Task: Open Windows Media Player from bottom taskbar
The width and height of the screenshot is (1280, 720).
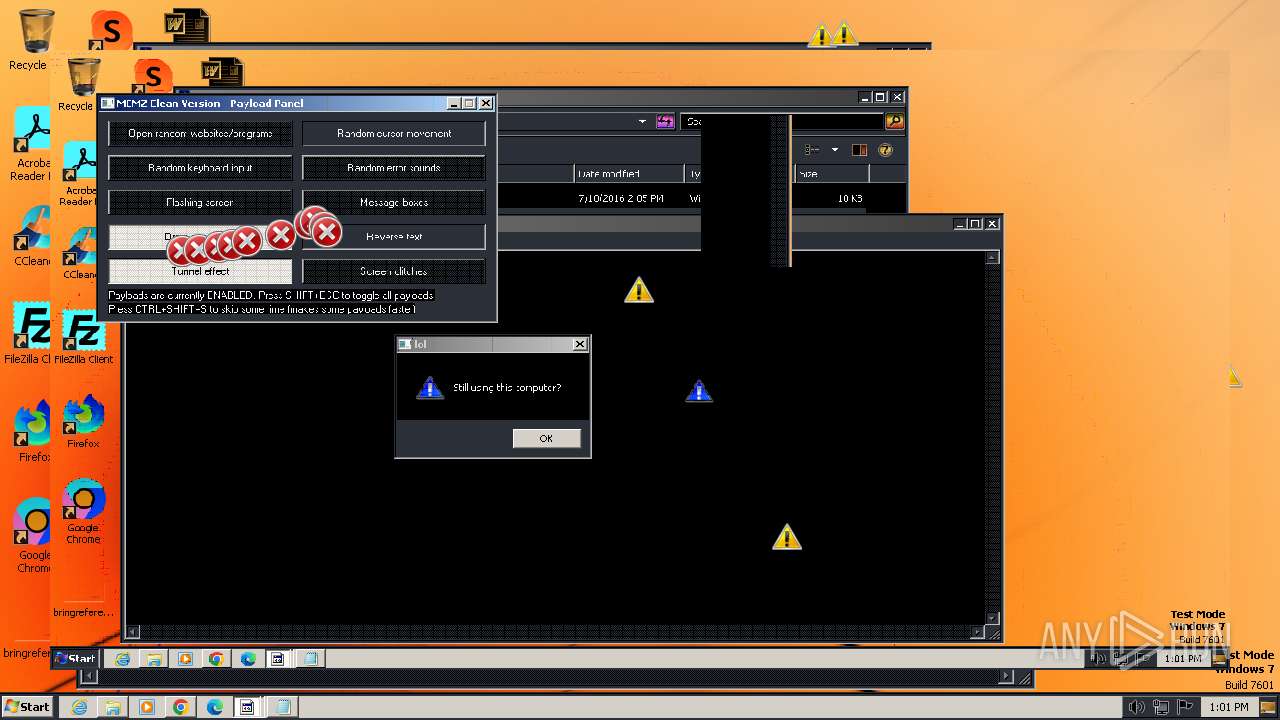Action: 147,707
